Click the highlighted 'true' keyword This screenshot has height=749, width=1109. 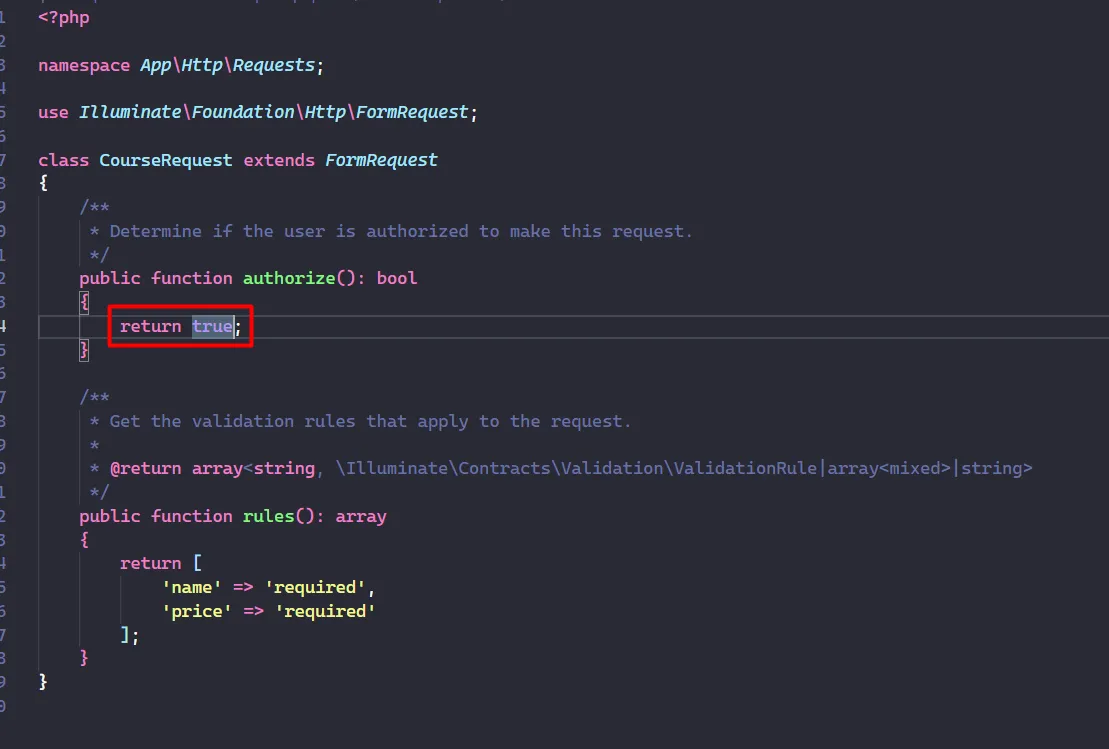(212, 326)
